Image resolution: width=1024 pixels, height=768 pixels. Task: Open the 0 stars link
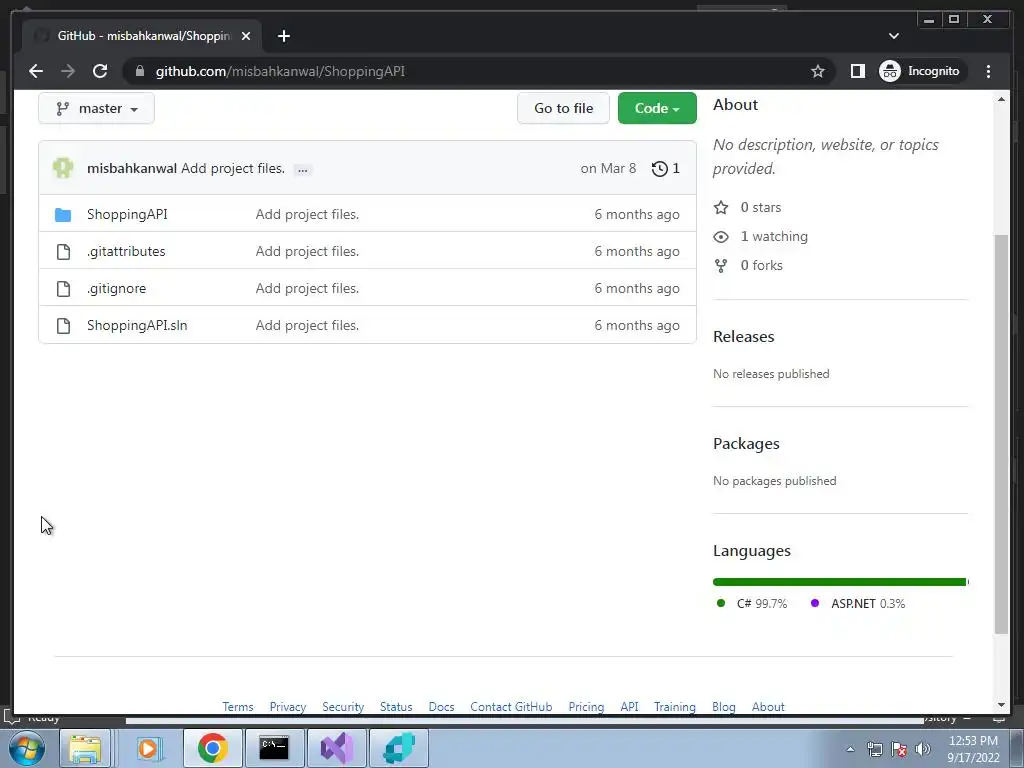(x=761, y=207)
